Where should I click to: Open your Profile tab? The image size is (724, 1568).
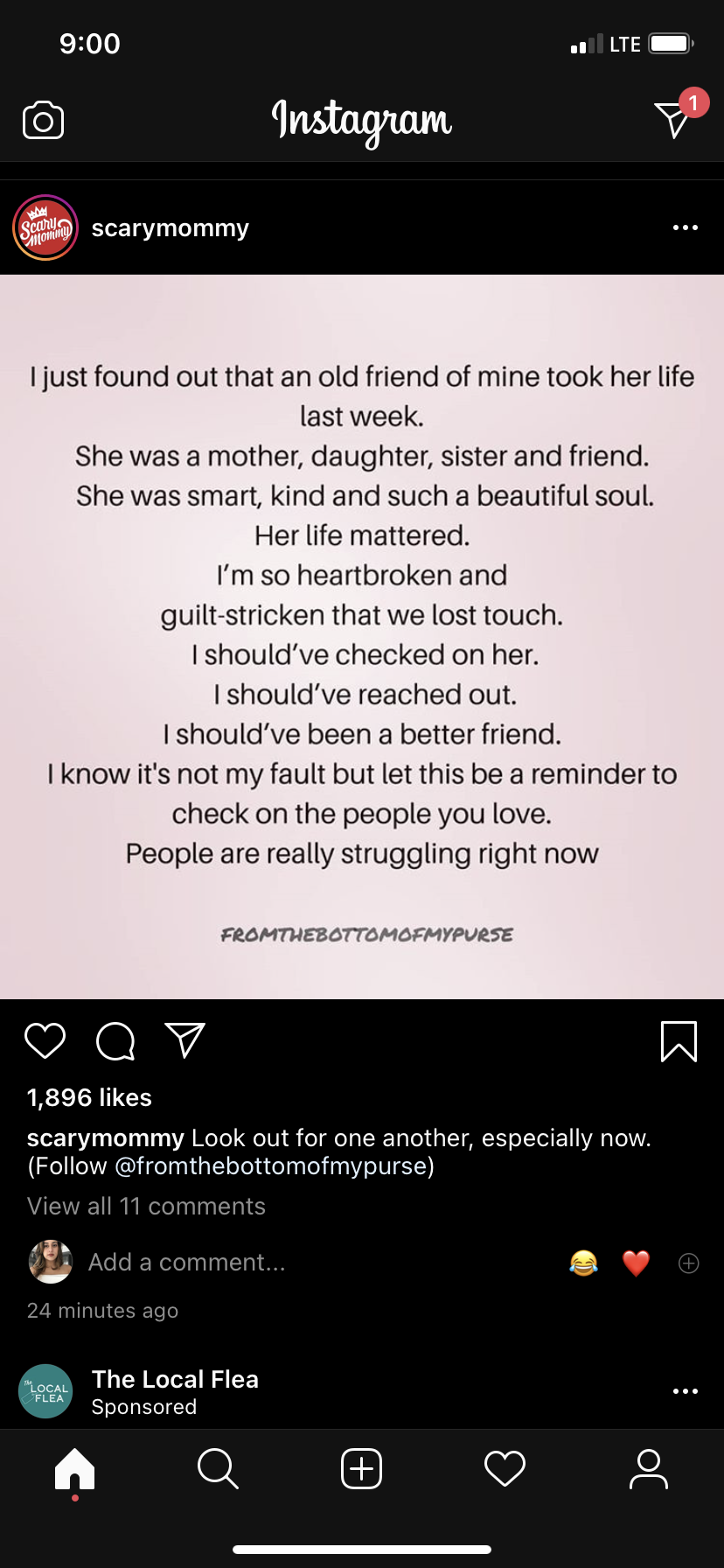(648, 1468)
